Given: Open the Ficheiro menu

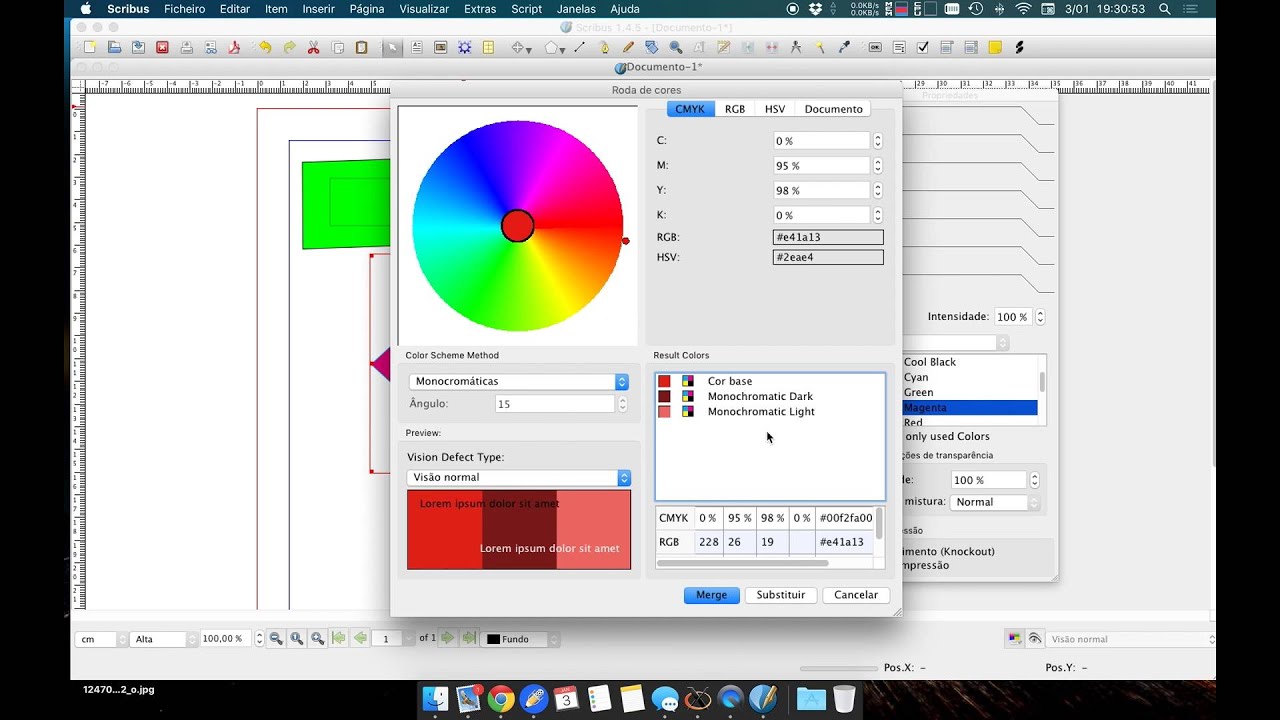Looking at the screenshot, I should coord(184,9).
